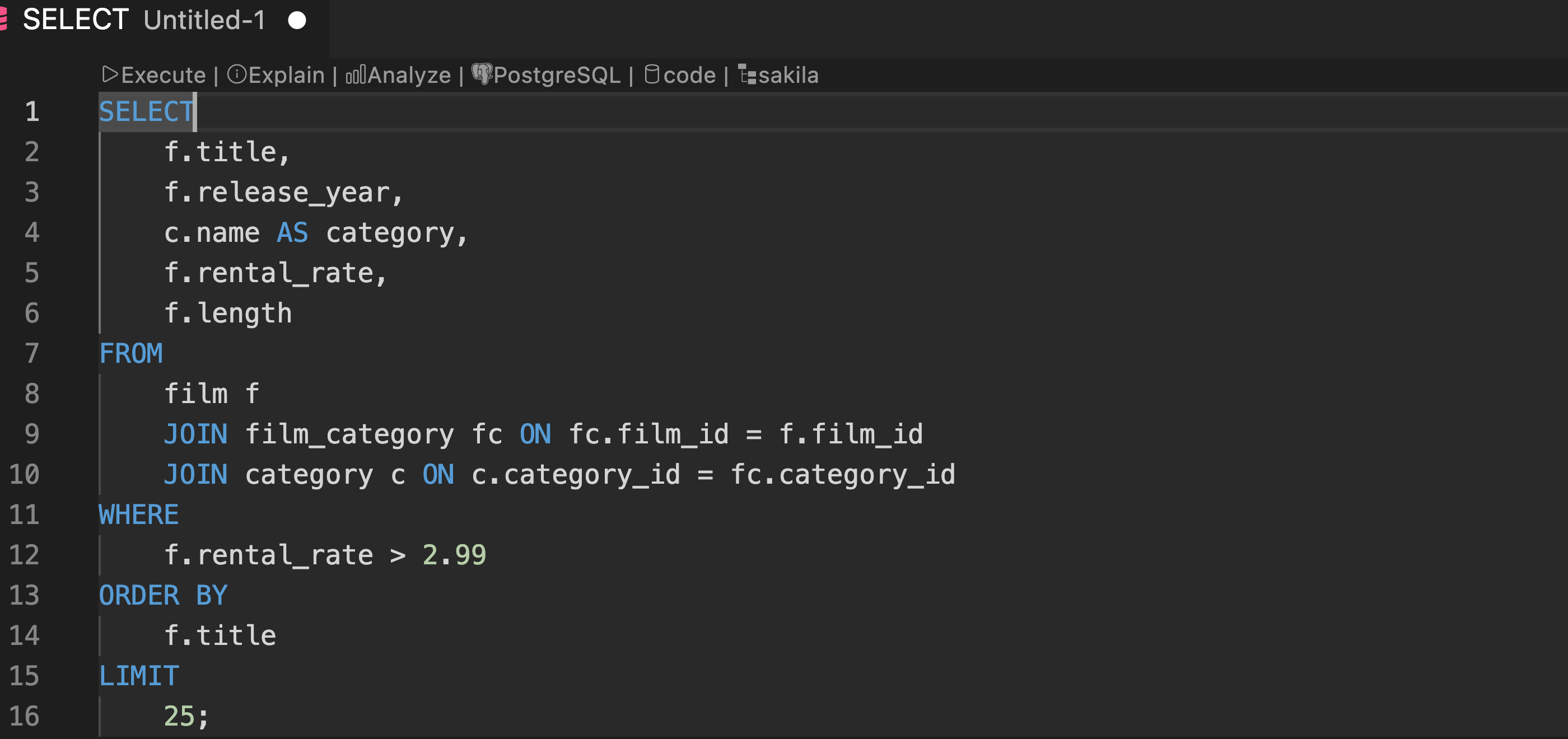Click the PostgreSQL elephant icon

(482, 74)
